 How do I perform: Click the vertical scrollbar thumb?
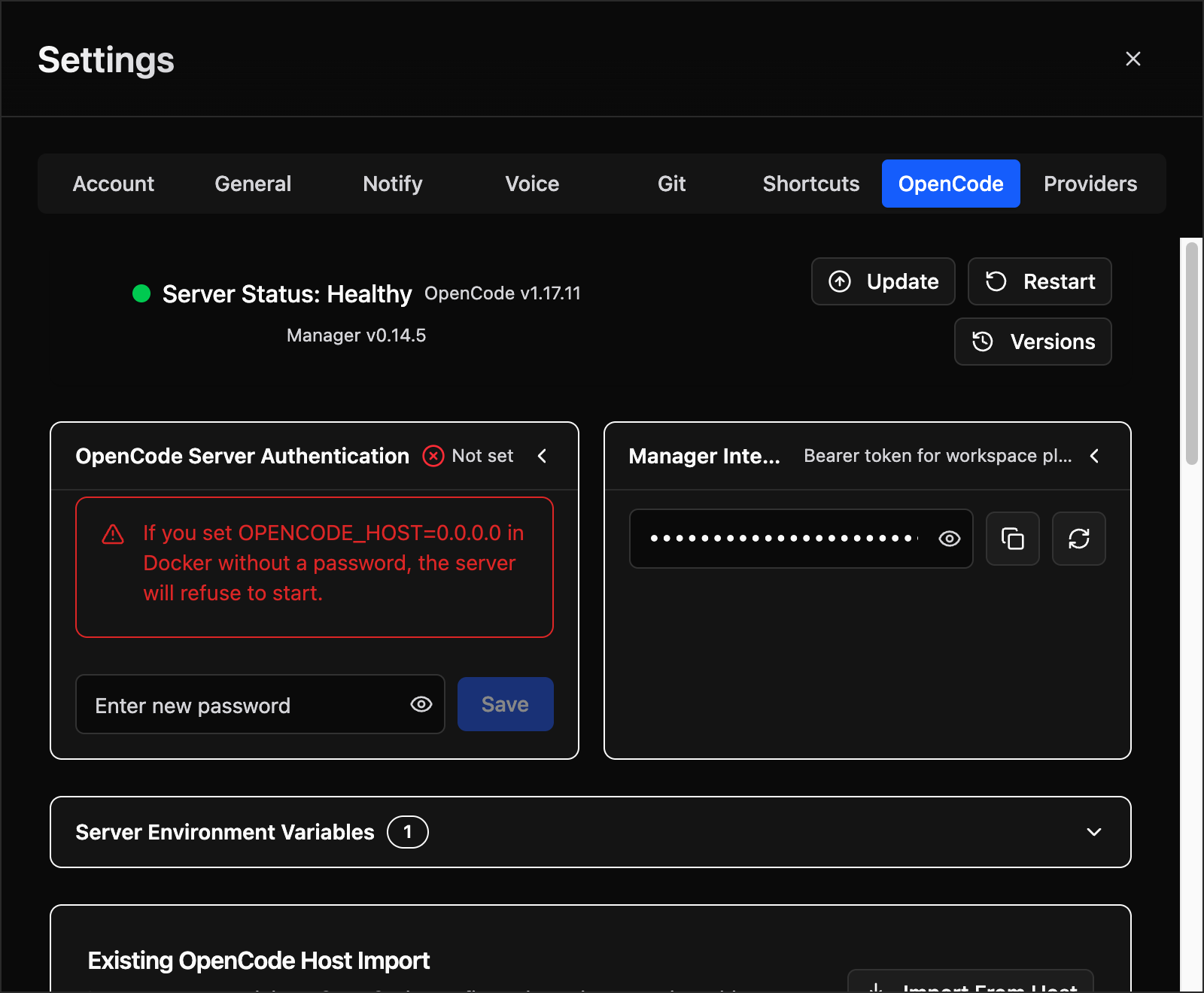point(1192,353)
